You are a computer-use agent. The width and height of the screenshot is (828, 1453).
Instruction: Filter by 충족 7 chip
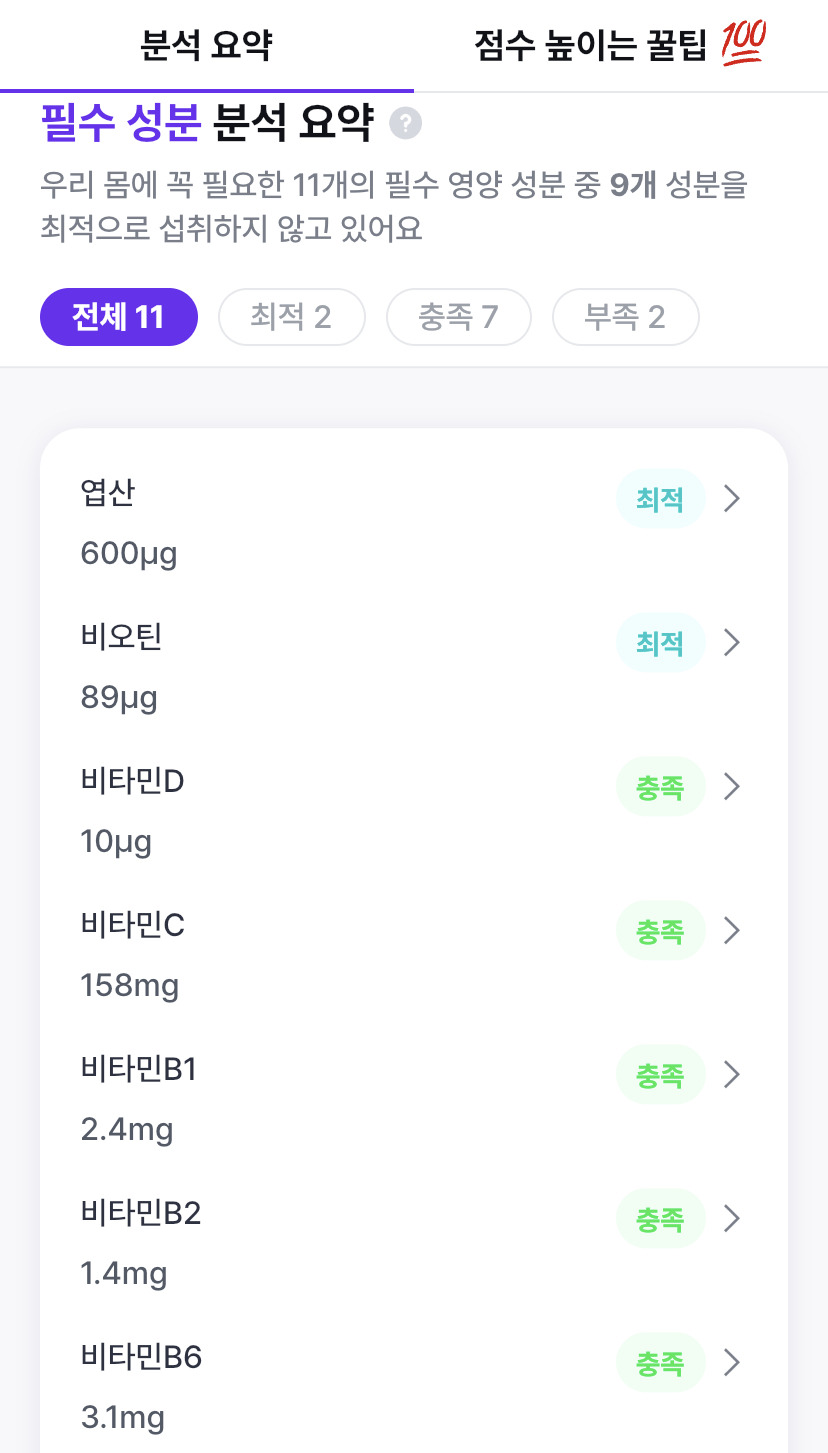[458, 317]
